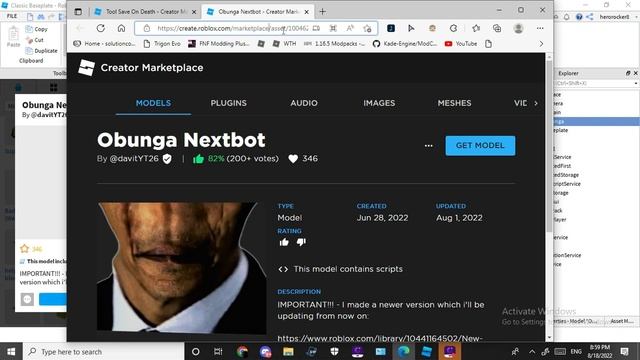Switch to the MODELS tab
The height and width of the screenshot is (360, 640).
pyautogui.click(x=153, y=103)
